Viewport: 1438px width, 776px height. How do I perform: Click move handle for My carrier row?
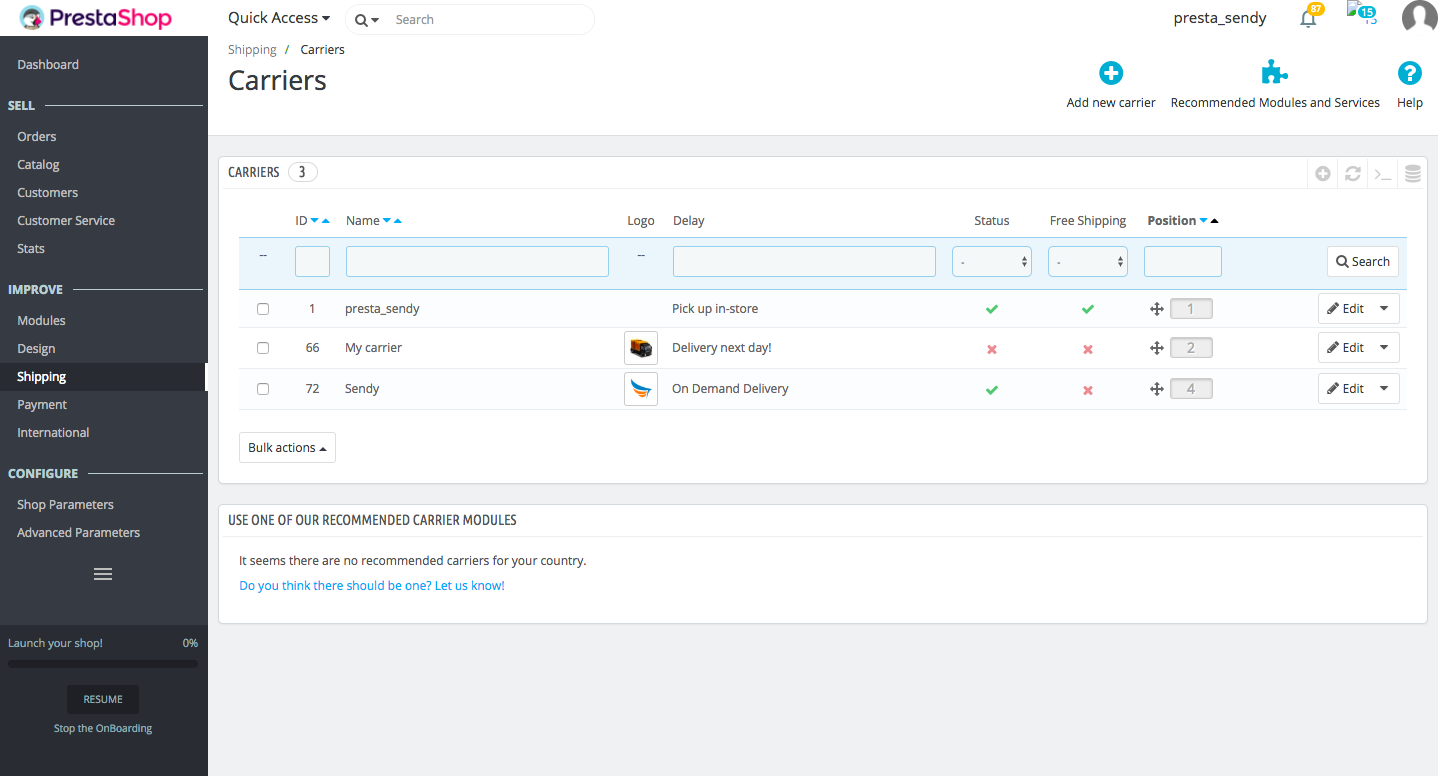click(1156, 348)
